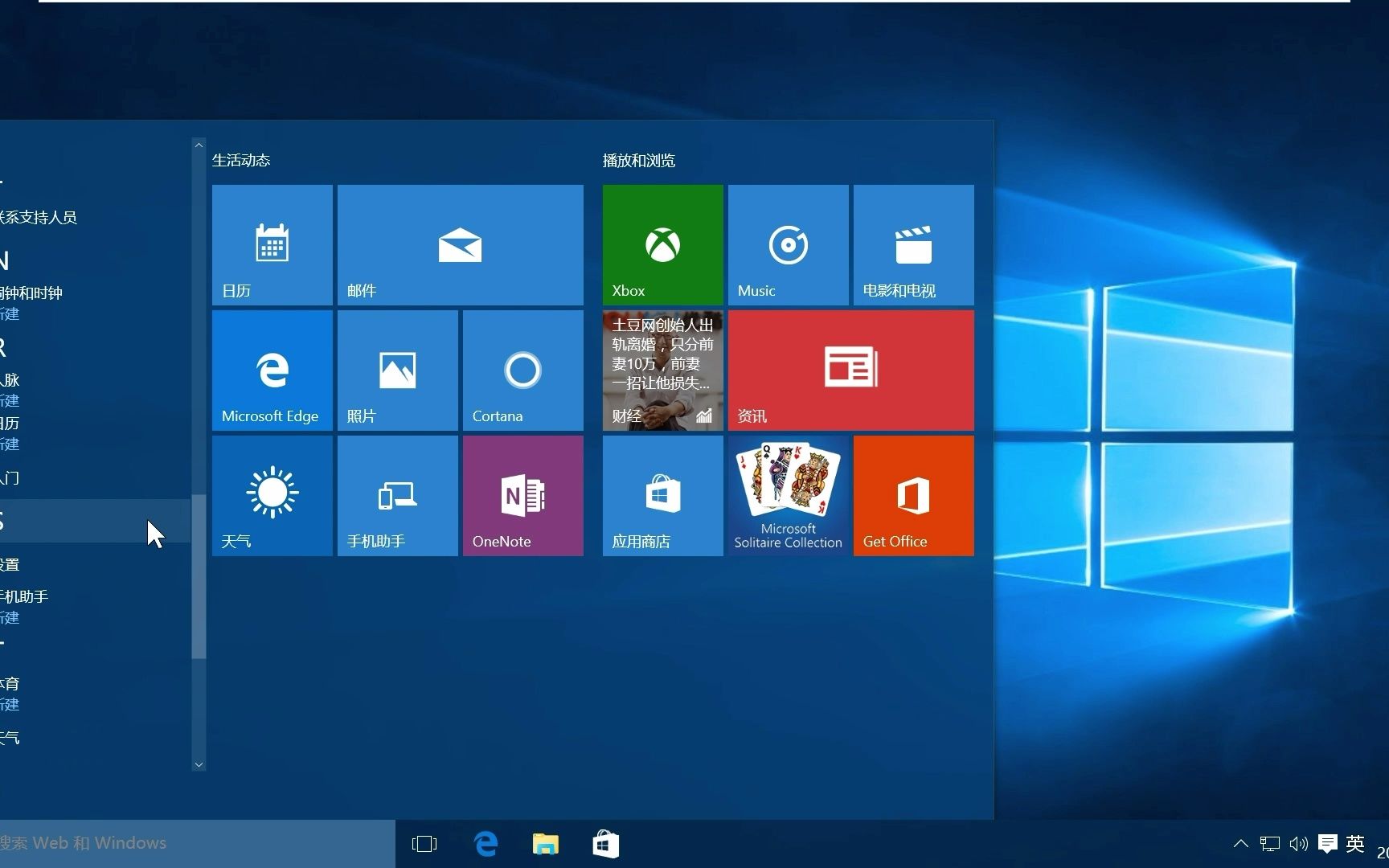
Task: Open 设置 (Settings) in the sidebar
Action: (x=10, y=563)
